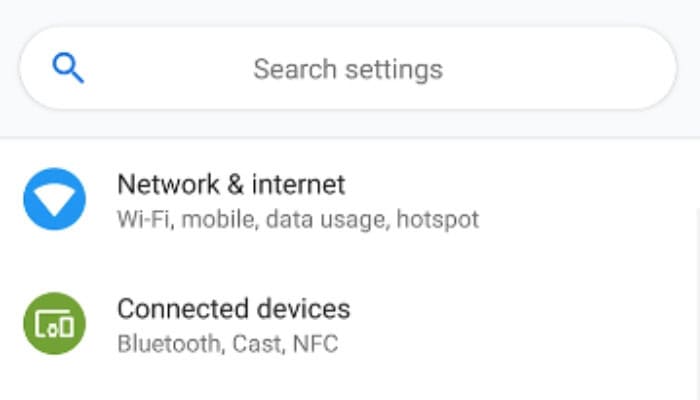The image size is (700, 400).
Task: Select the 'Network & internet' title text
Action: (x=231, y=184)
